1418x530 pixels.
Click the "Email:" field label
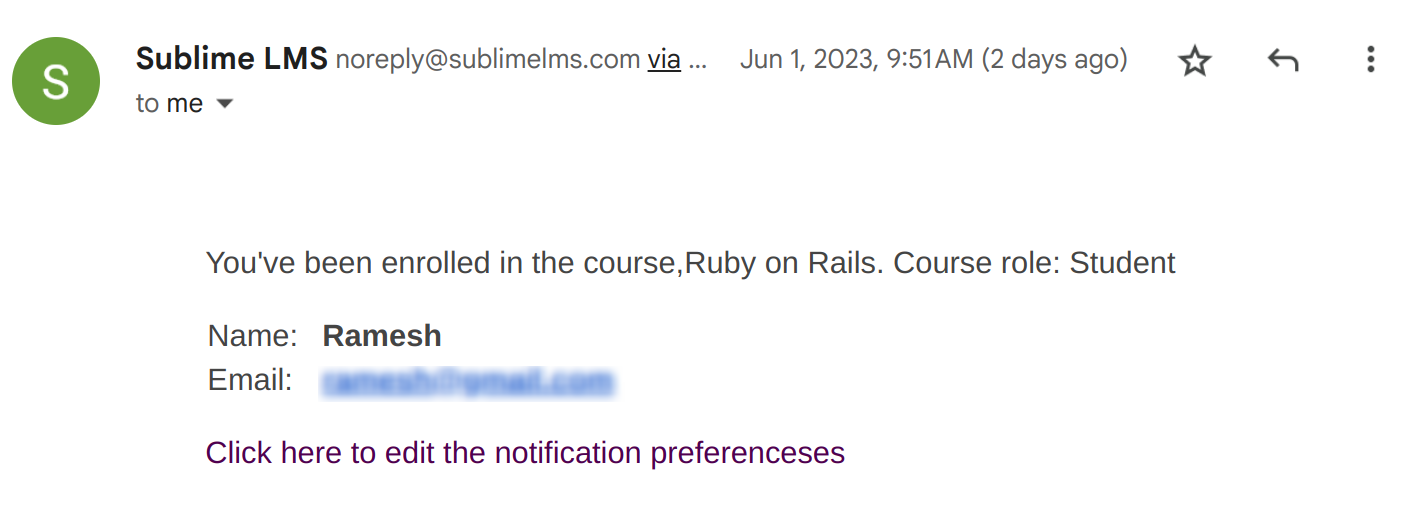(250, 381)
